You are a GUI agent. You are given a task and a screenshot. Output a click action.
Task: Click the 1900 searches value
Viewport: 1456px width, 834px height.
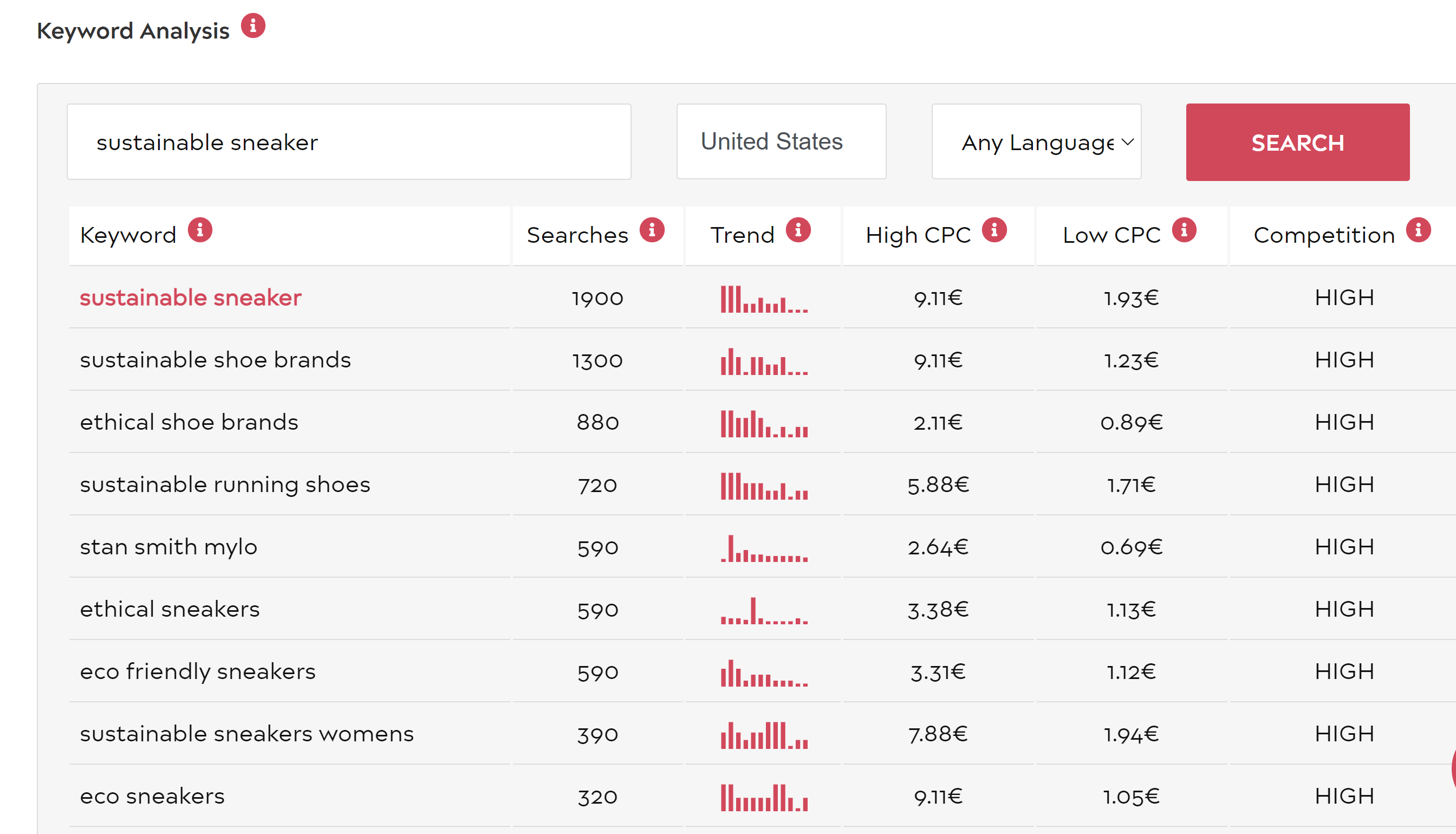point(597,299)
